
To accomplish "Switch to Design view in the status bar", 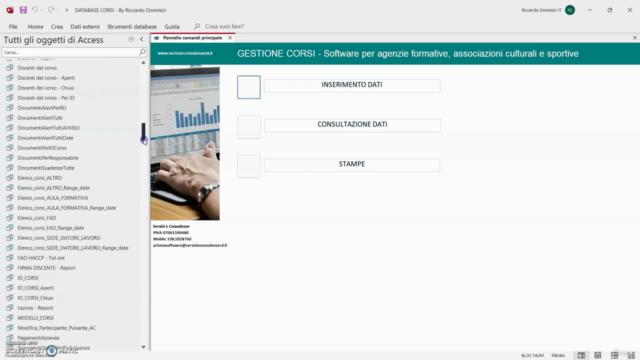I will tap(631, 356).
